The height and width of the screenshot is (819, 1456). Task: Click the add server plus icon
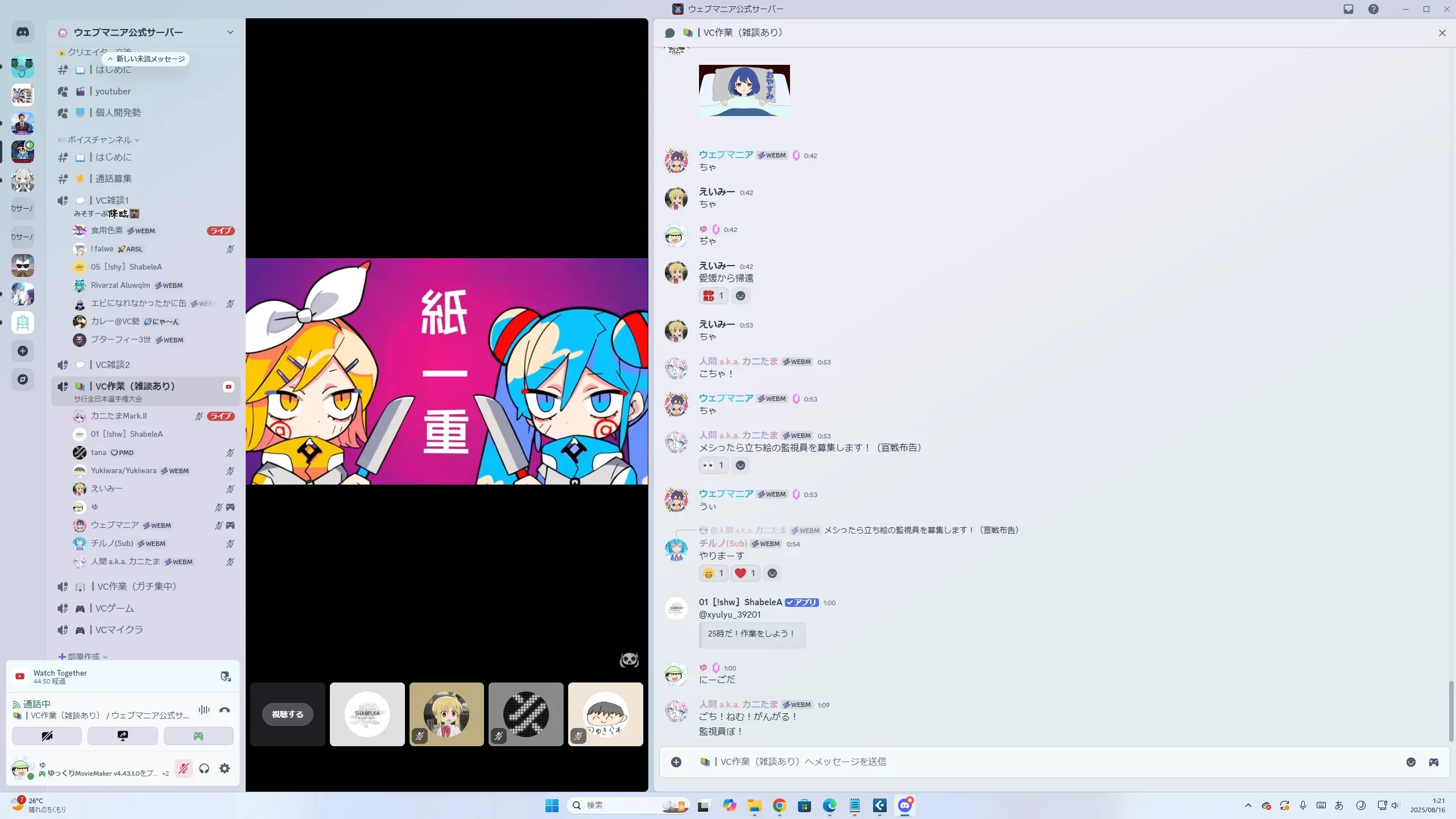point(23,351)
